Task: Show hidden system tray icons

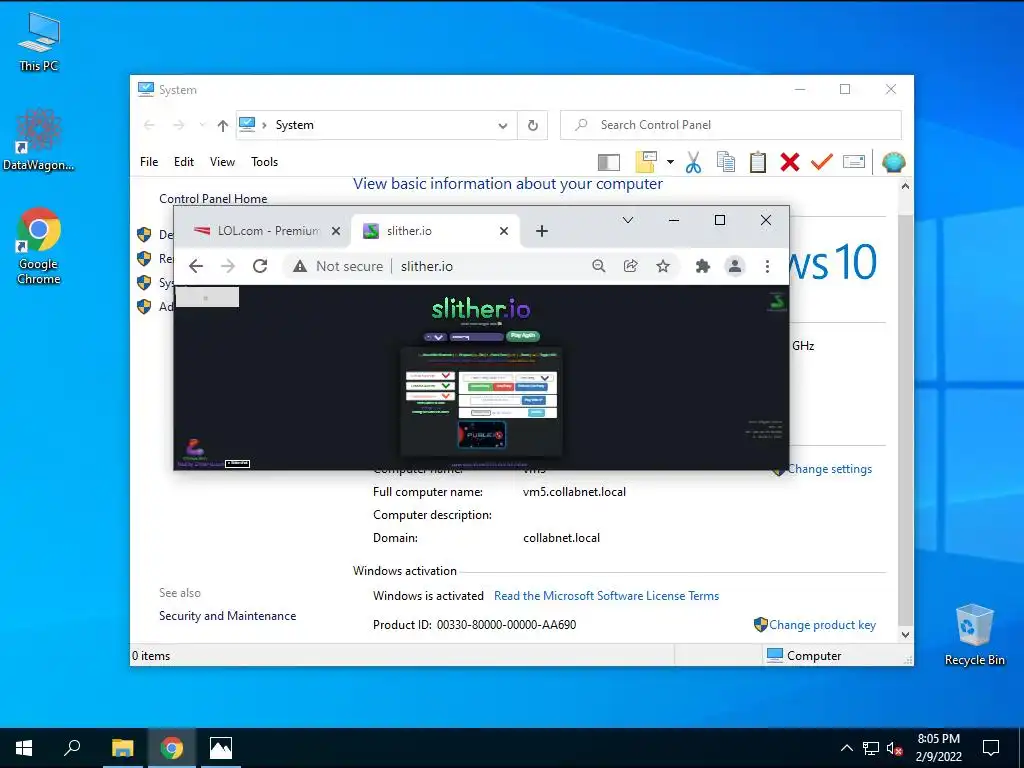Action: click(x=846, y=748)
